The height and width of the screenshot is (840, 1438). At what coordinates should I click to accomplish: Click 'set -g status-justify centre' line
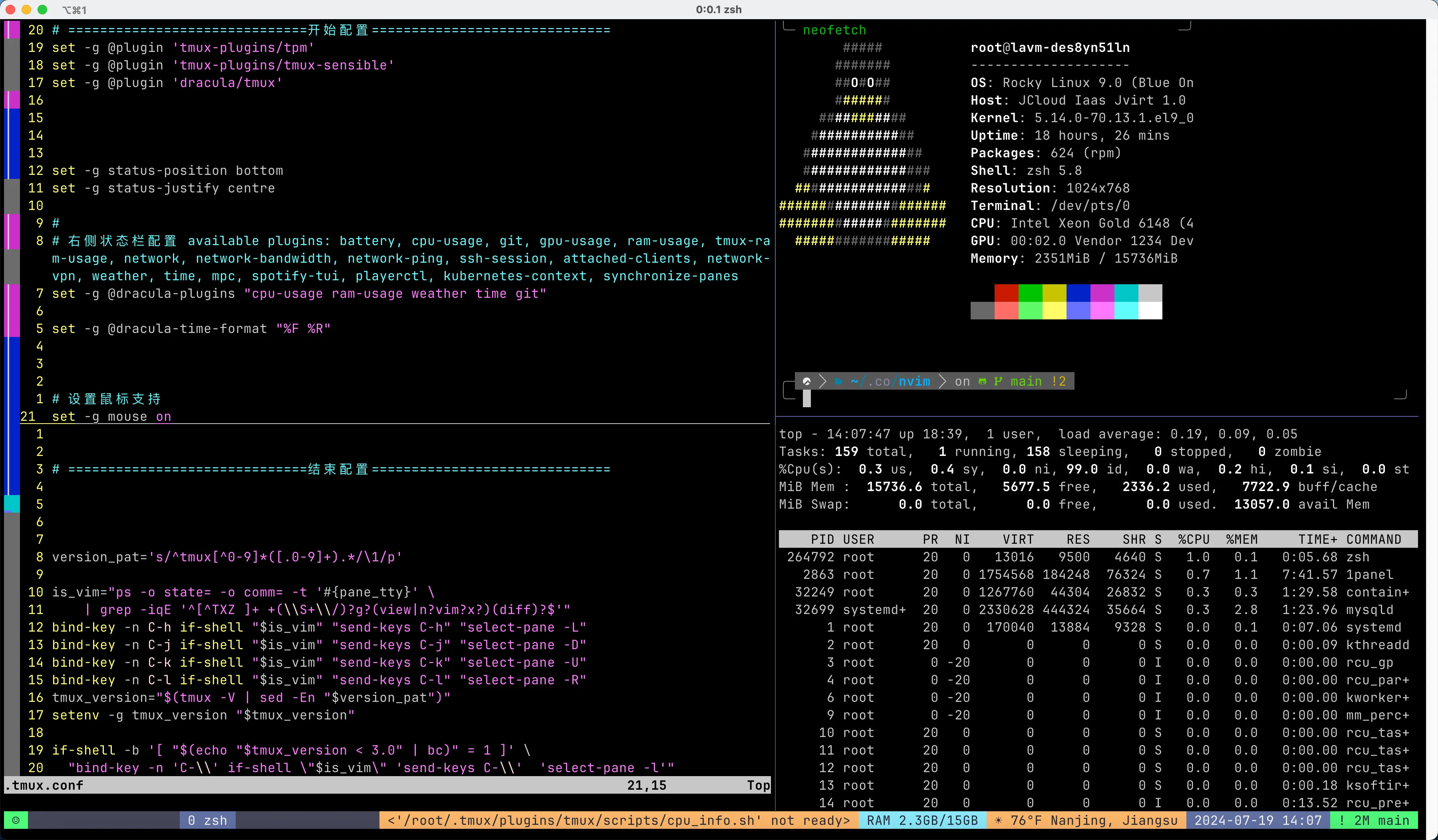163,188
